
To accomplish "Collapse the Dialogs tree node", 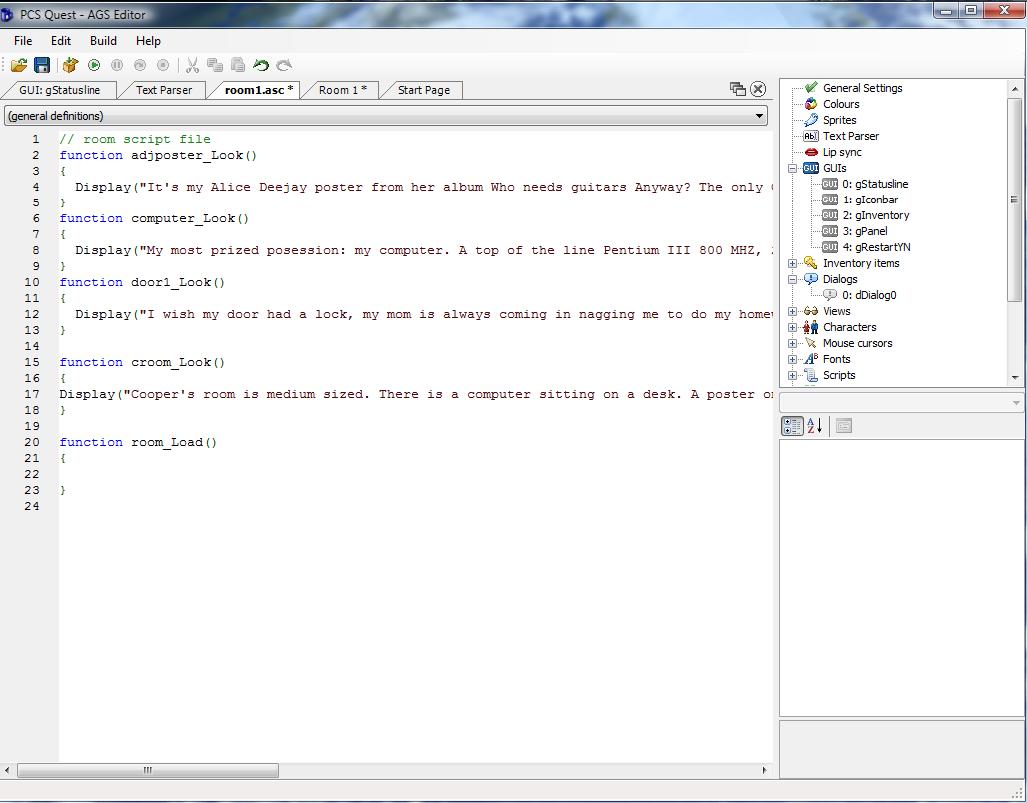I will (793, 279).
